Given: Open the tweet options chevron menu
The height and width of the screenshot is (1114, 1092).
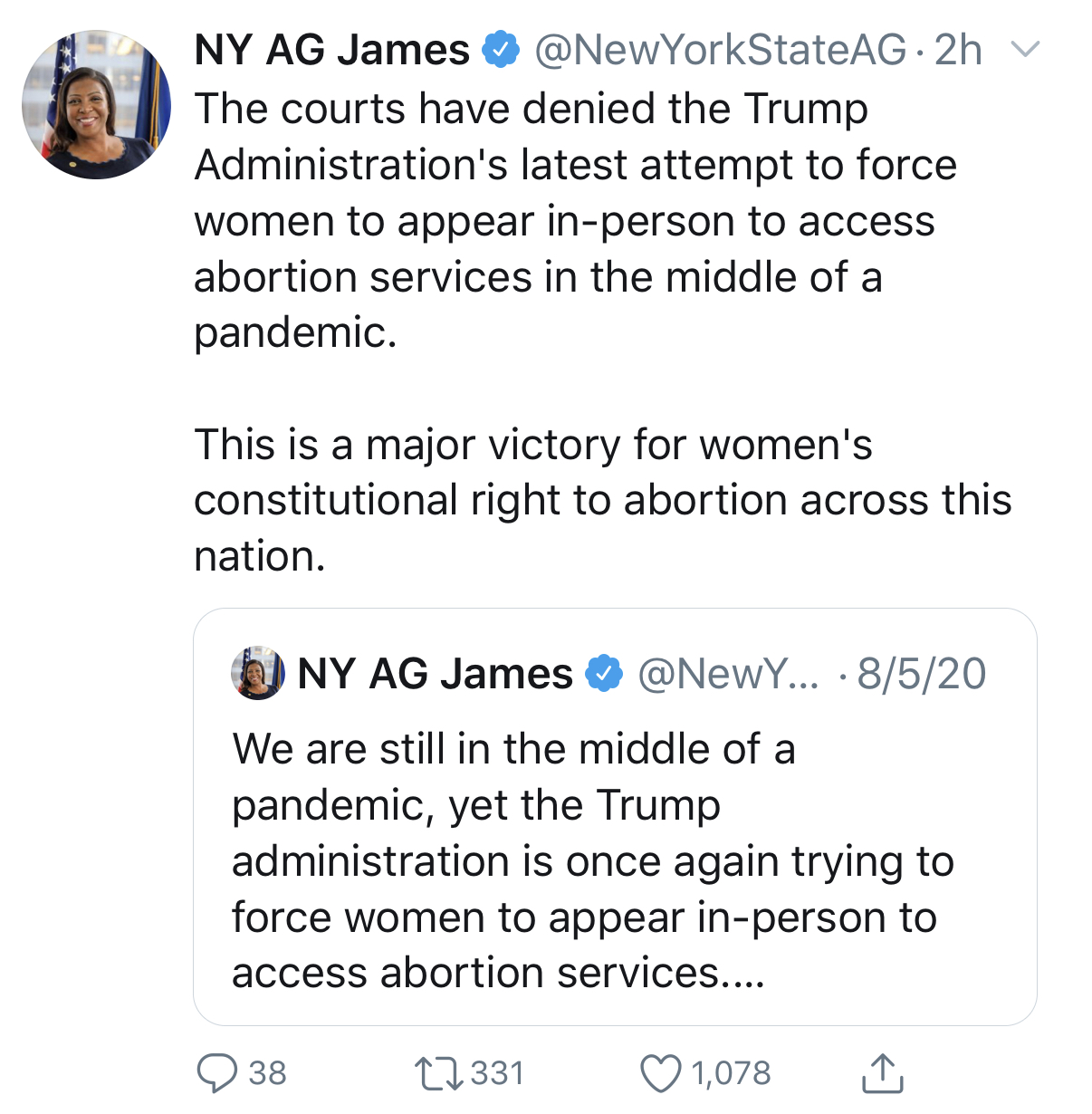Looking at the screenshot, I should (1024, 49).
